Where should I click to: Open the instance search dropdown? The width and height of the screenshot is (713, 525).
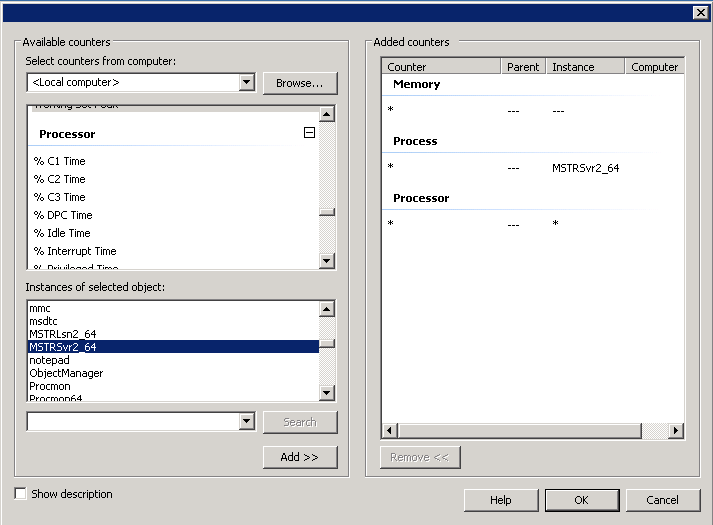(x=247, y=422)
